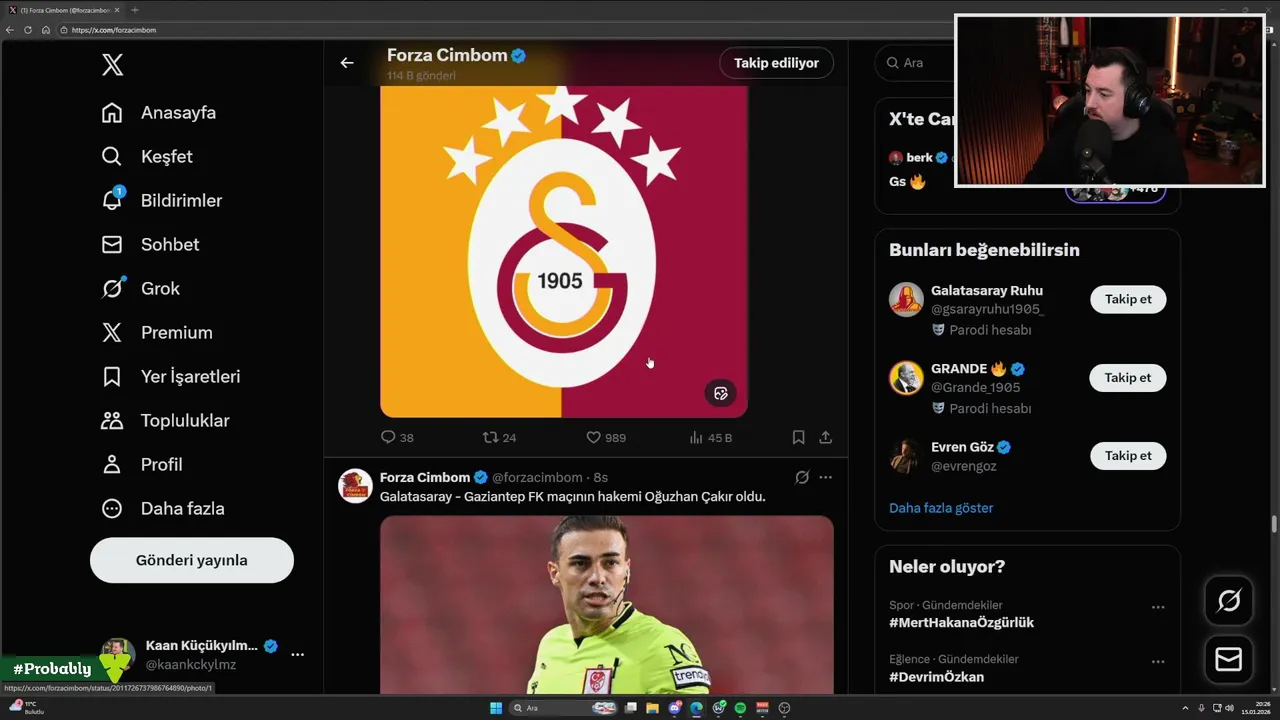Open Anasayfa home feed
The image size is (1280, 720).
click(159, 113)
